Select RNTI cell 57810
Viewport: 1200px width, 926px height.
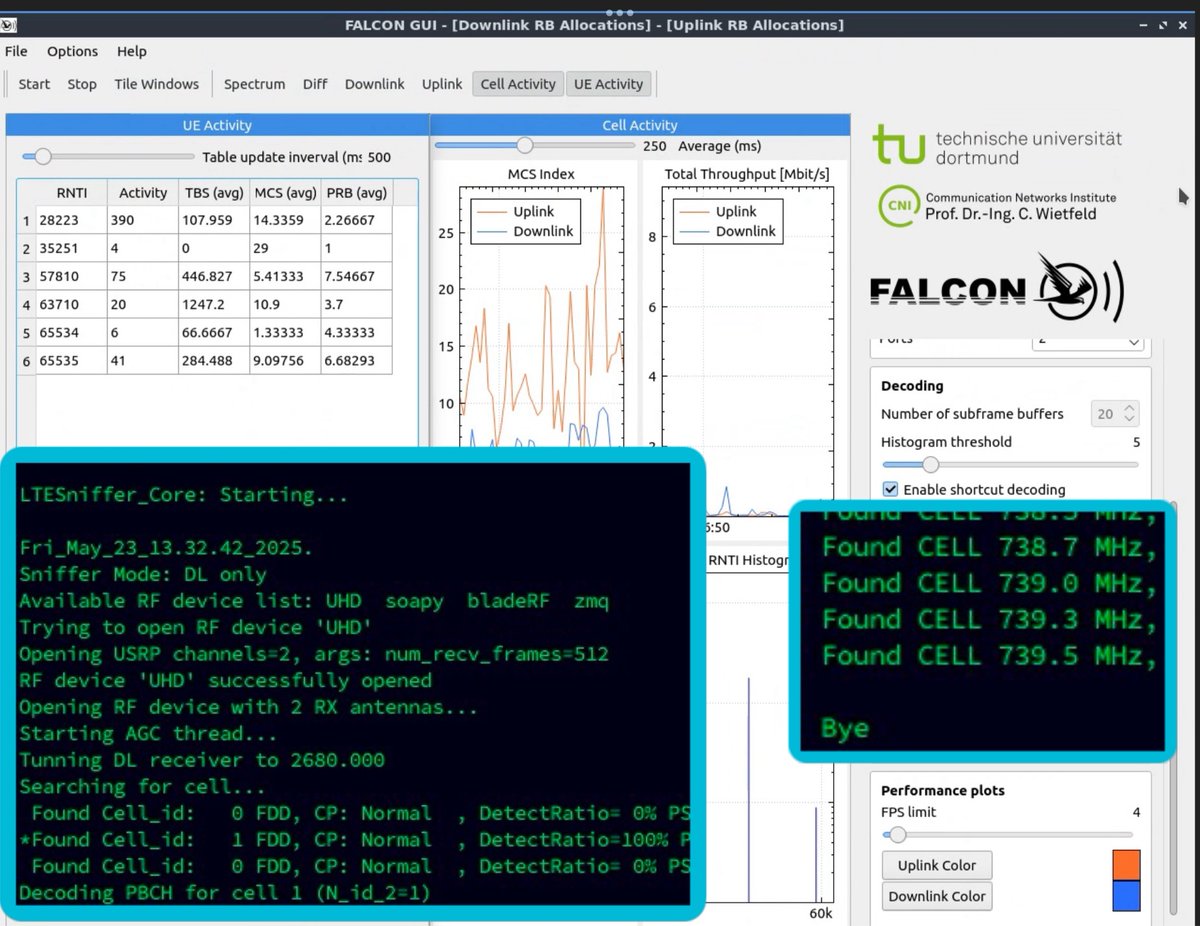(x=71, y=276)
